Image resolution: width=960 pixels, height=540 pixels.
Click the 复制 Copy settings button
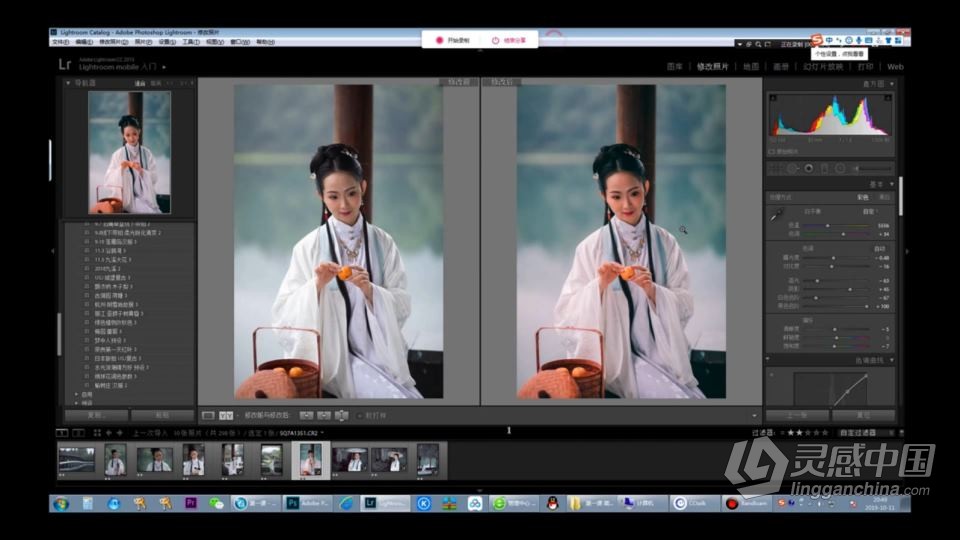click(x=97, y=416)
